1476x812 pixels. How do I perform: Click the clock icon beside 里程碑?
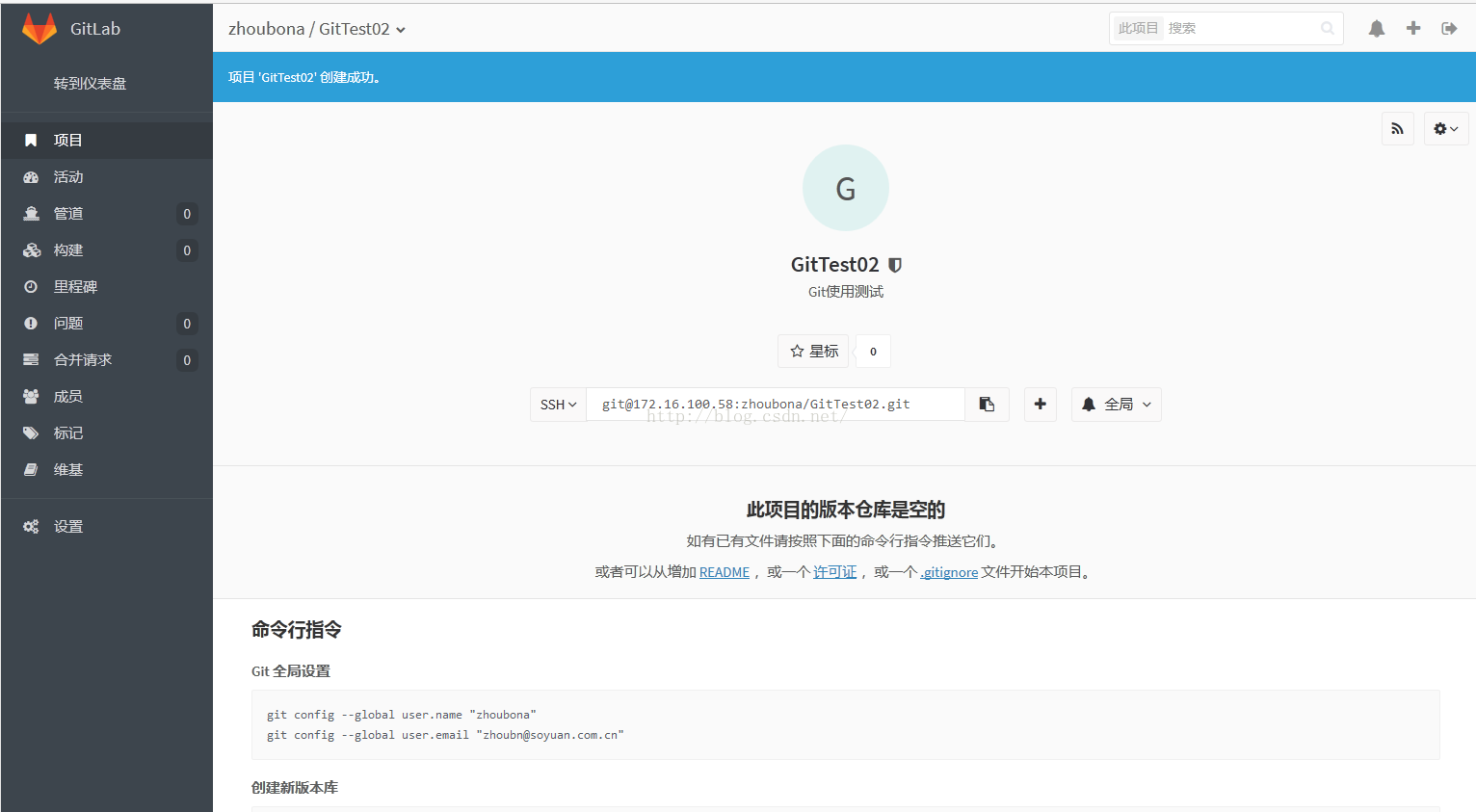[x=31, y=287]
